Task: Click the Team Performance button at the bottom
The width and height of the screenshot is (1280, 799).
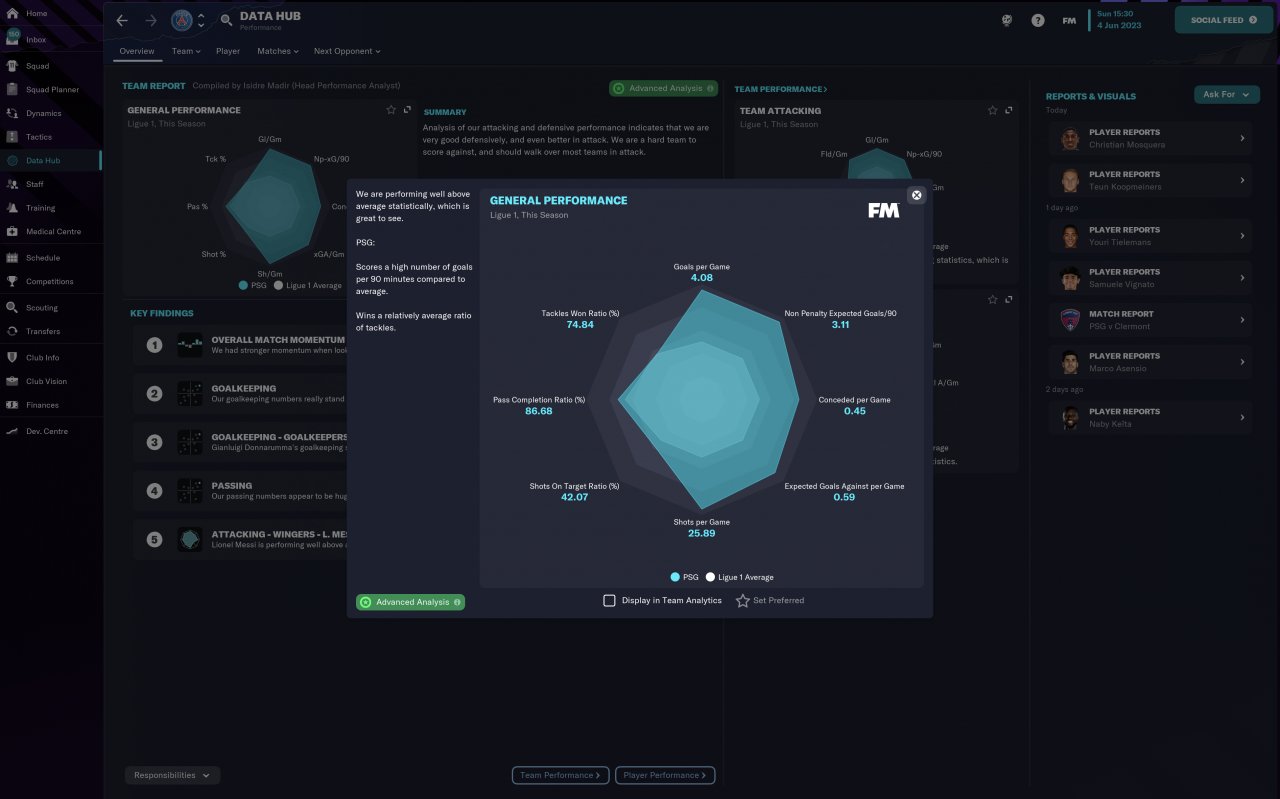Action: pyautogui.click(x=560, y=775)
